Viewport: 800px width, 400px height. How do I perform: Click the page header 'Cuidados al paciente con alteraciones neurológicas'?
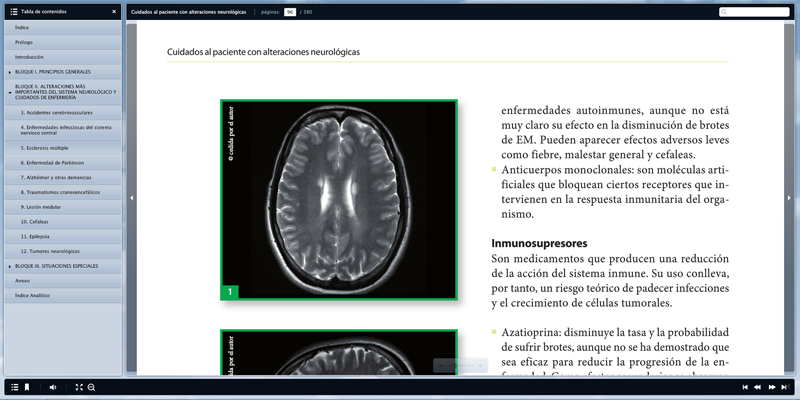tap(263, 52)
